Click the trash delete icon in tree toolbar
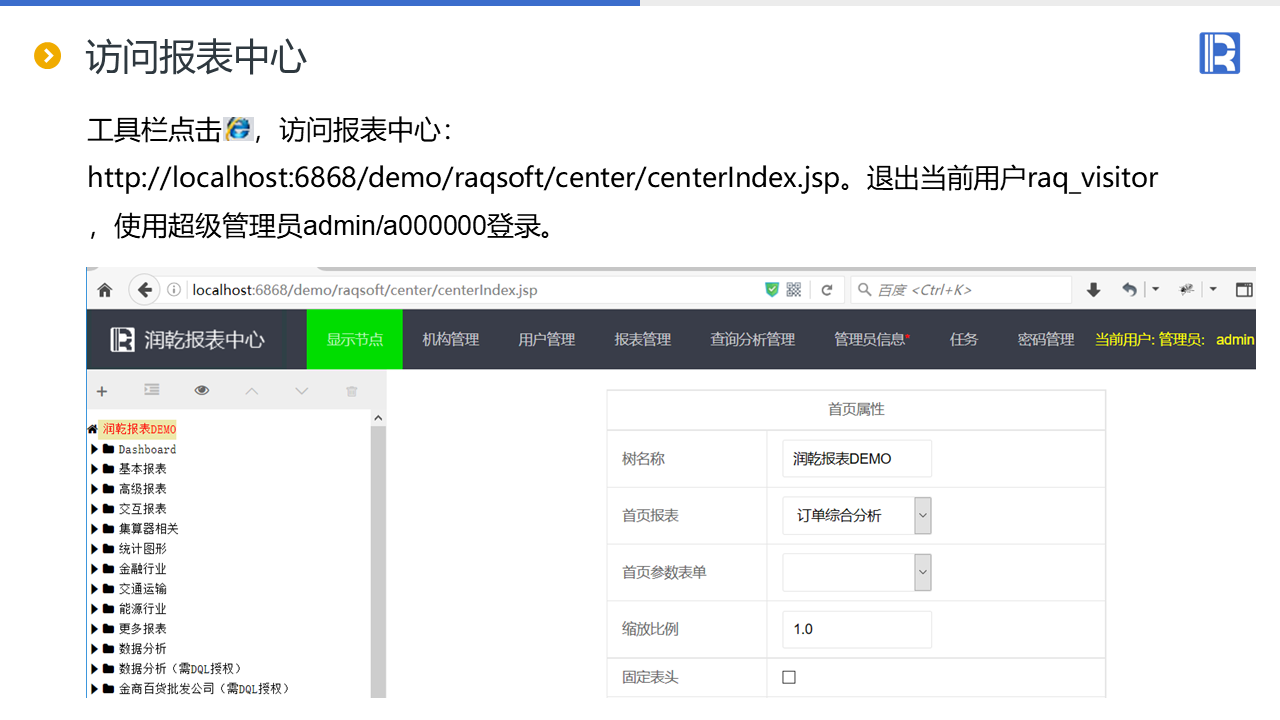1280x720 pixels. [351, 391]
